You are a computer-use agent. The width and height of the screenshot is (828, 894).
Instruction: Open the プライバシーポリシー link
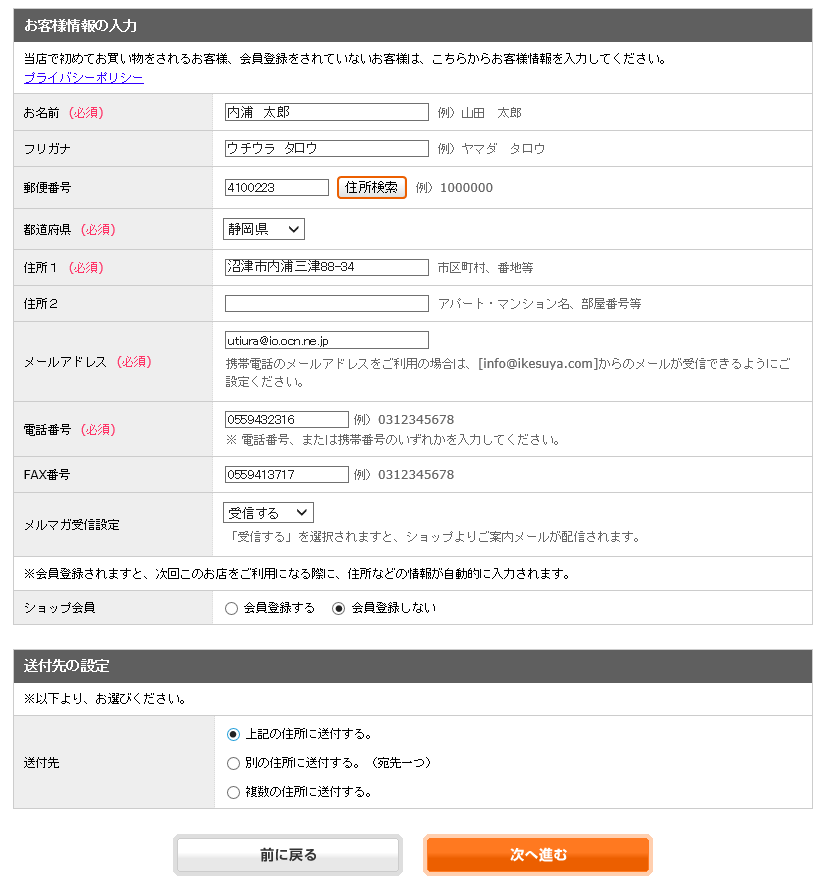click(80, 78)
